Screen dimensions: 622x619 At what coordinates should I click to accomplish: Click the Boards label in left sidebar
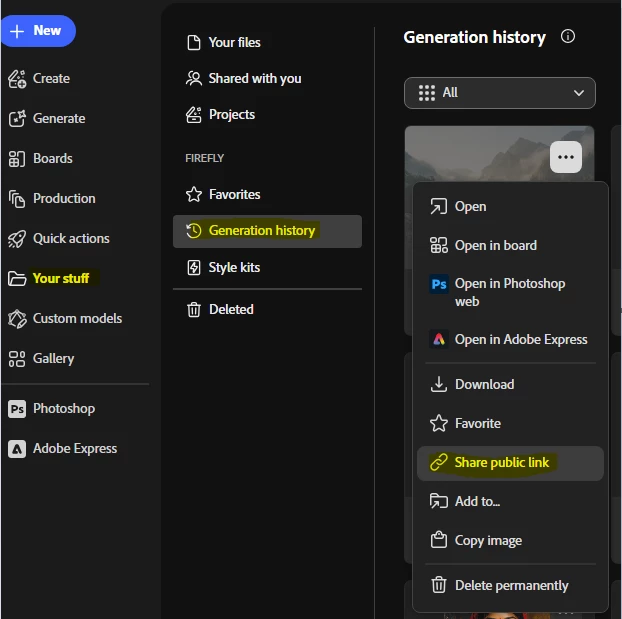coord(53,159)
